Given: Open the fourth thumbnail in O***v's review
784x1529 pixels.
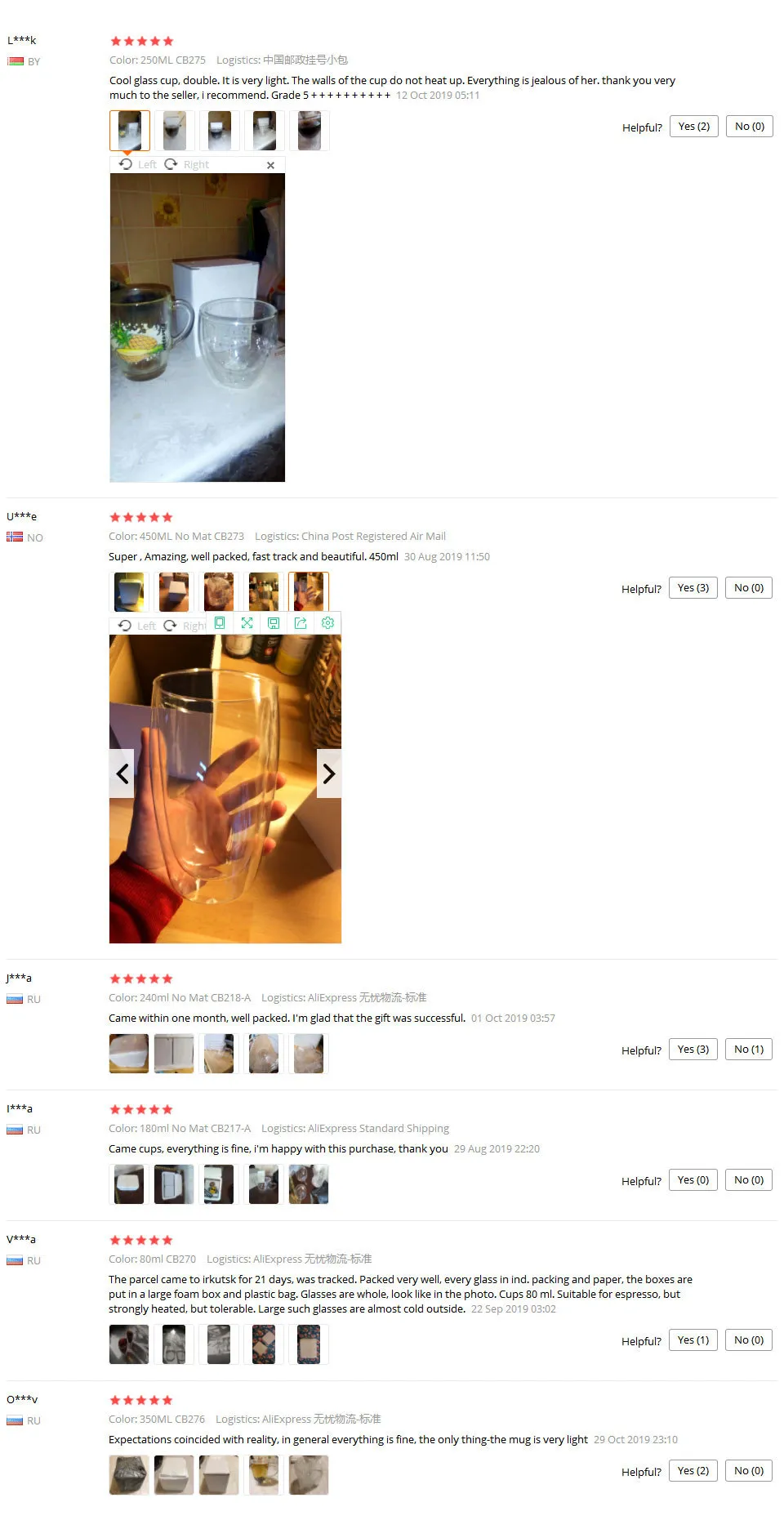Looking at the screenshot, I should 264,1475.
